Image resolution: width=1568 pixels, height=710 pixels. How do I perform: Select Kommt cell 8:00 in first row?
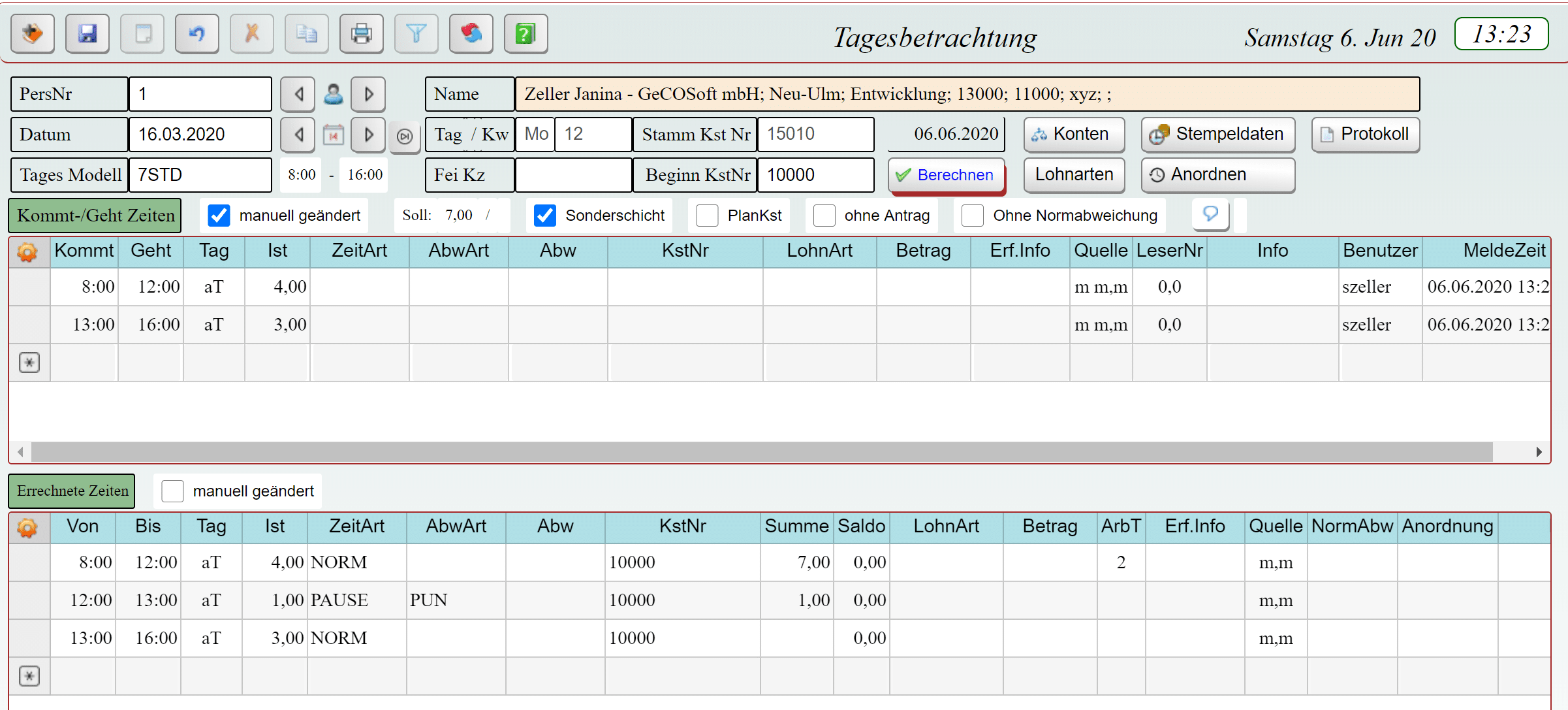tap(84, 287)
